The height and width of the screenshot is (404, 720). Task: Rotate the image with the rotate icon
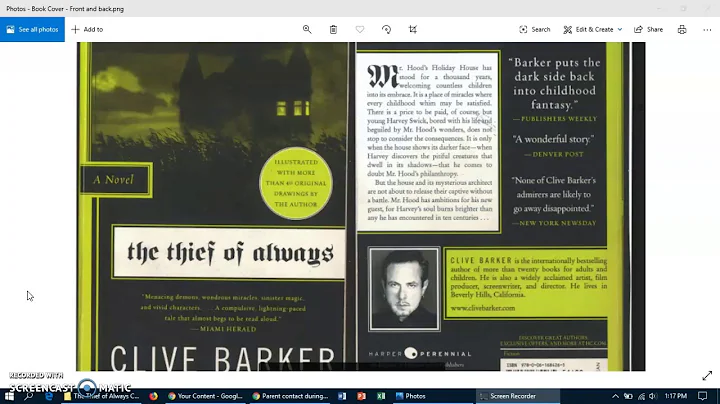click(x=386, y=29)
